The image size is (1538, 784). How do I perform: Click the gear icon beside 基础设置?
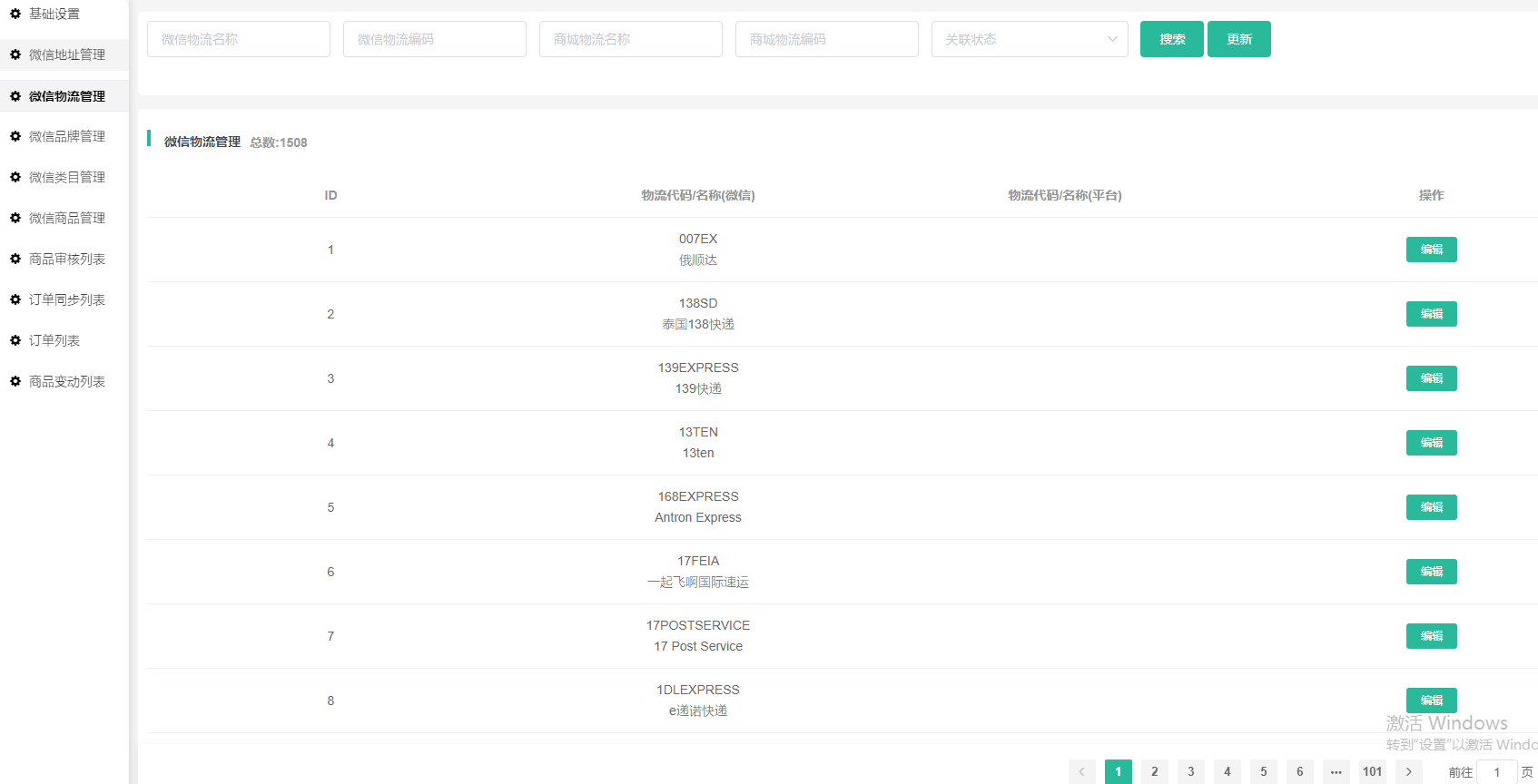[x=15, y=14]
